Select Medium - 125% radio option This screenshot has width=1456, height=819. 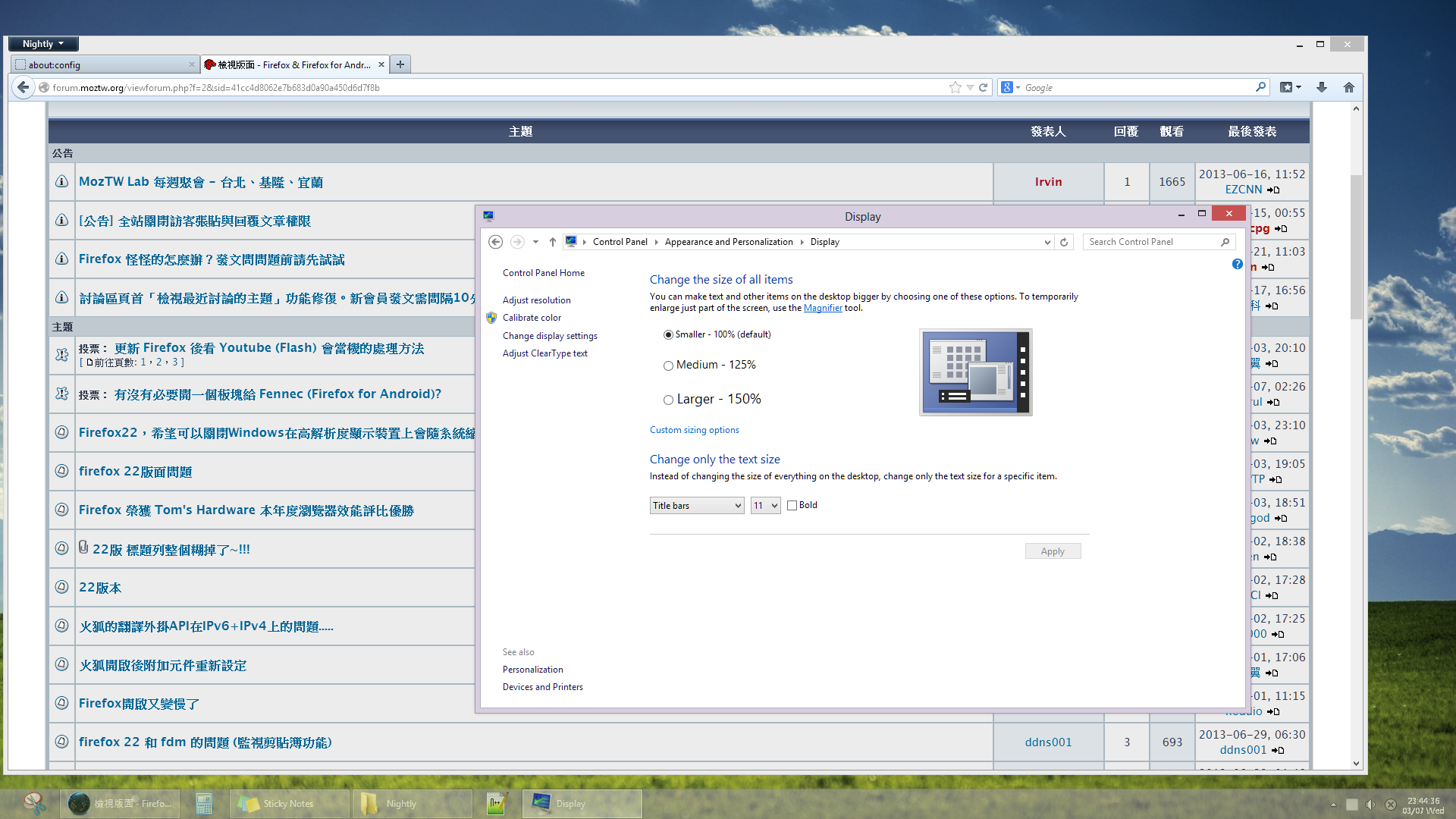[668, 366]
